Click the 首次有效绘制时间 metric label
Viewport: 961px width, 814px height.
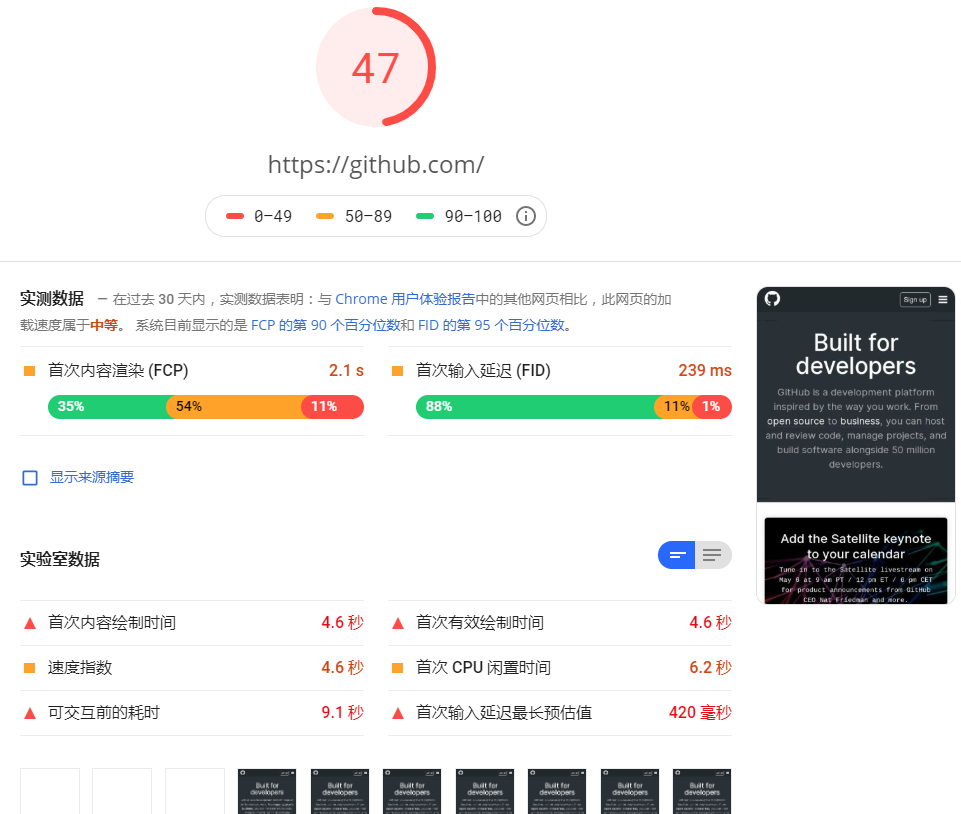click(x=480, y=623)
